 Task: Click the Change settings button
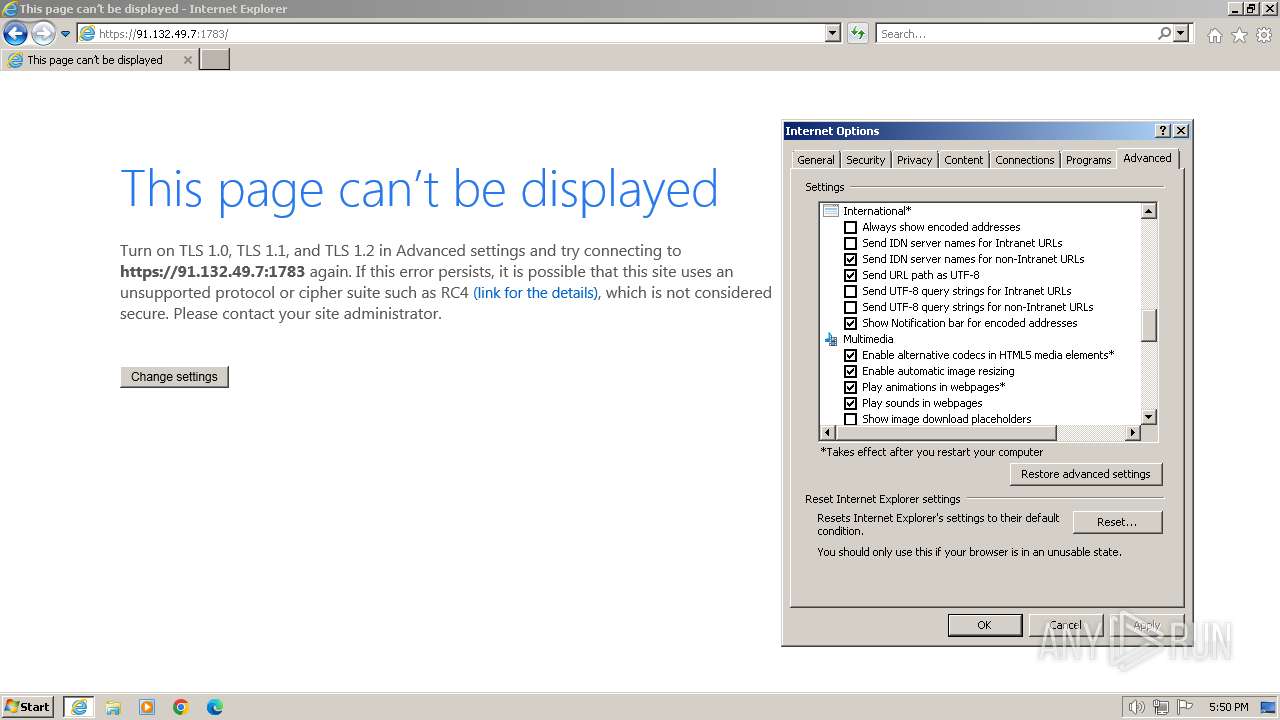click(174, 377)
